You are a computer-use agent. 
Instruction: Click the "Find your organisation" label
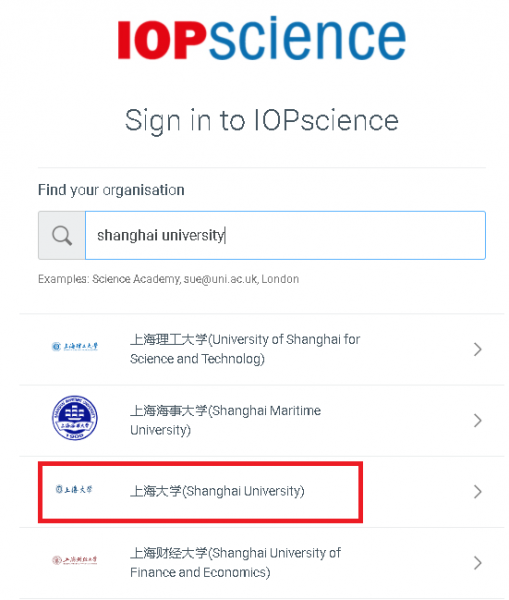[x=111, y=190]
